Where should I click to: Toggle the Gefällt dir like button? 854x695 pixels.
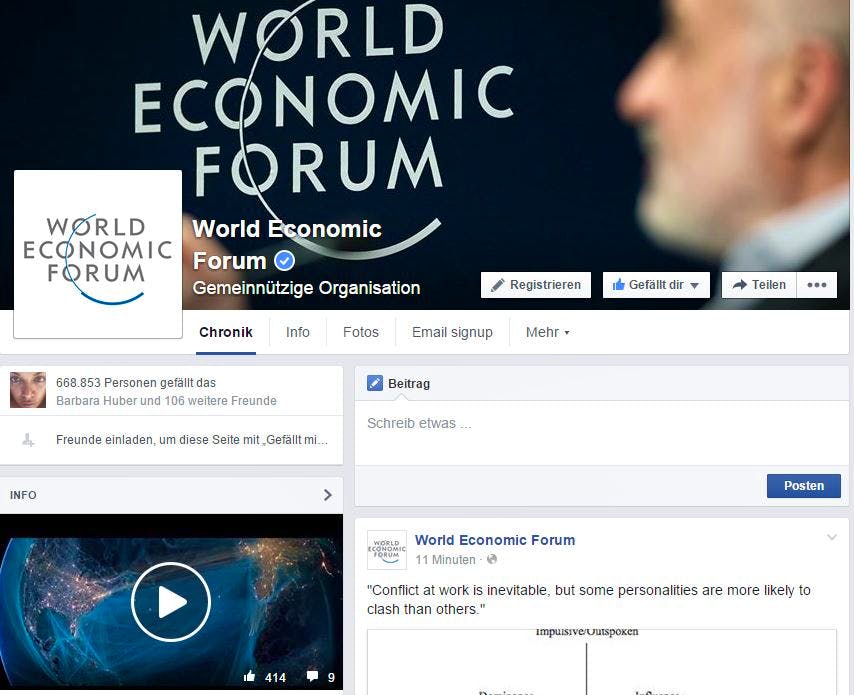point(656,285)
